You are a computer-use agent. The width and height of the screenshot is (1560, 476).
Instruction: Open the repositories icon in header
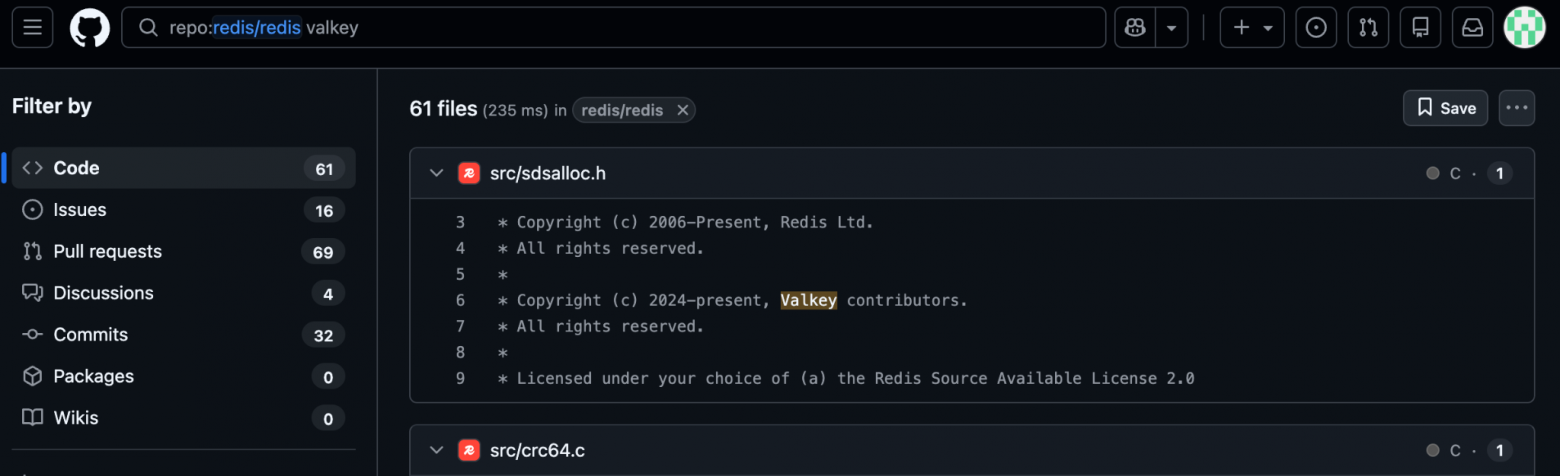[1420, 28]
